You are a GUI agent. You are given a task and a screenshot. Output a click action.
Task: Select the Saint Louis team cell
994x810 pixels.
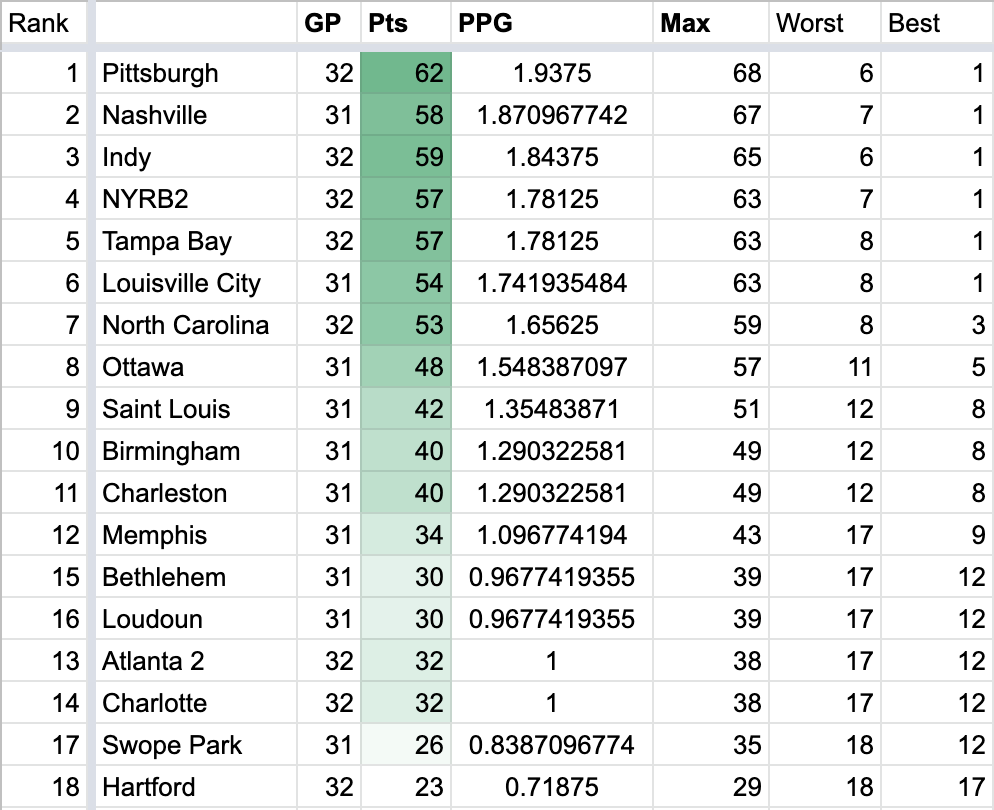pyautogui.click(x=166, y=409)
